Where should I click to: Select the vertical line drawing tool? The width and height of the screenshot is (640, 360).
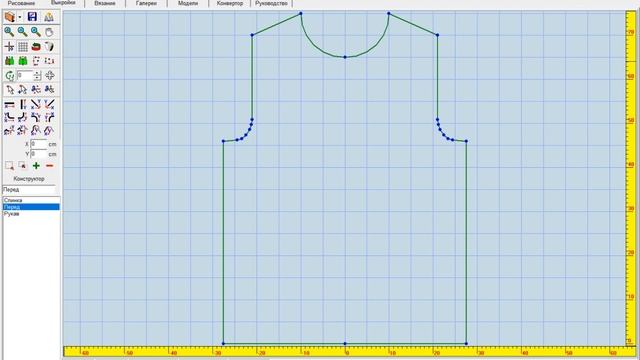(23, 104)
